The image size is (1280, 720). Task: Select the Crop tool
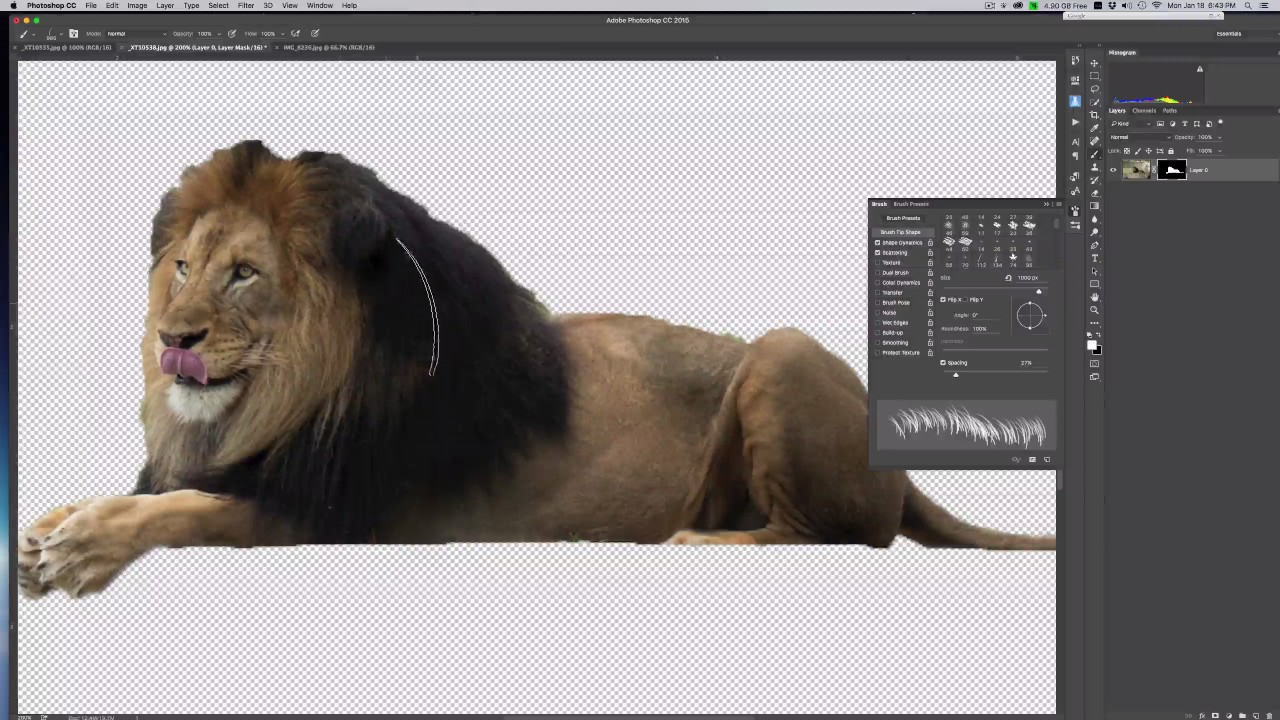pos(1094,115)
